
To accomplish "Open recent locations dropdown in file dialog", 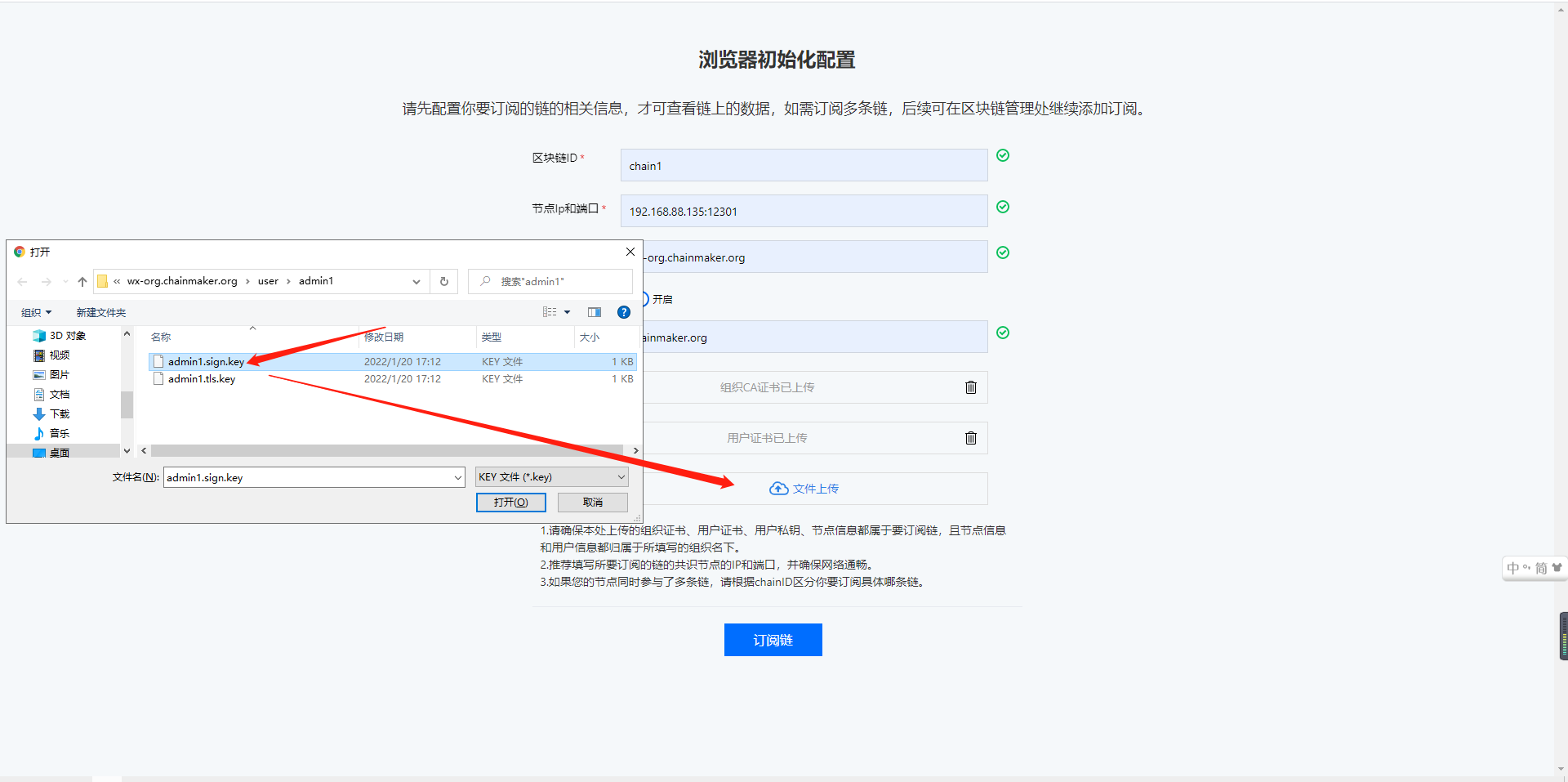I will (65, 282).
